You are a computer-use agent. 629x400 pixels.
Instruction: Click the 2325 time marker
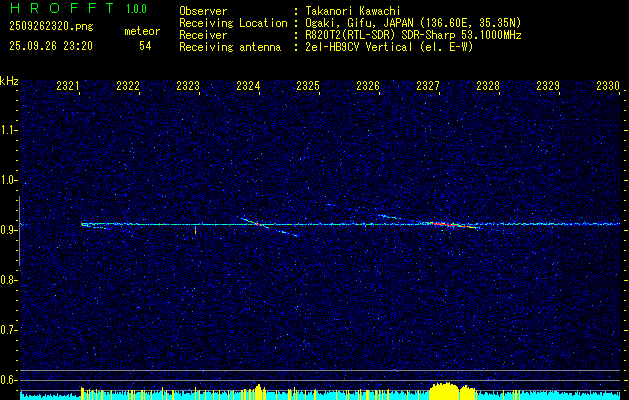(308, 87)
